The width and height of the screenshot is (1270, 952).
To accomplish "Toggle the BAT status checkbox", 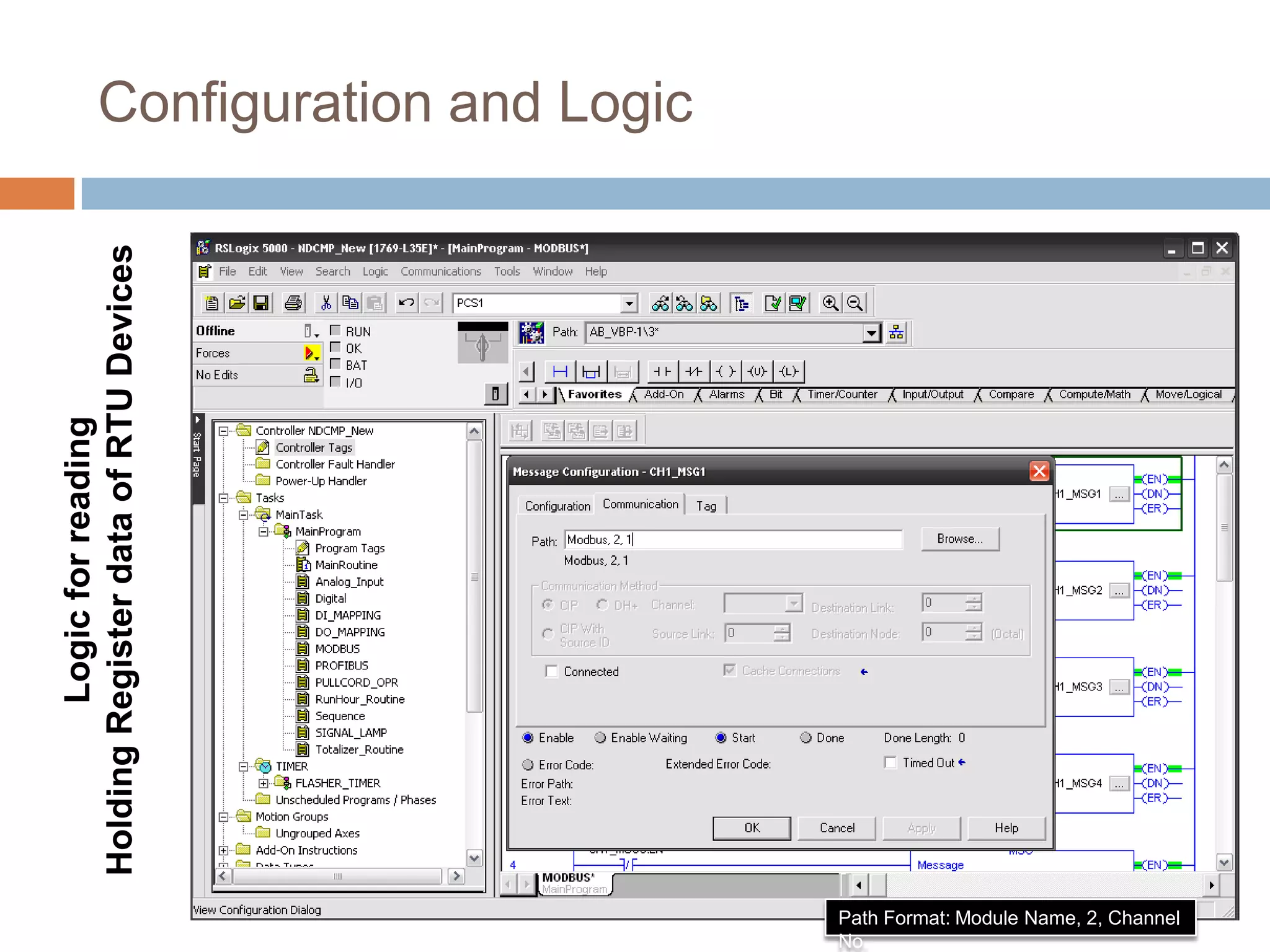I will 335,364.
